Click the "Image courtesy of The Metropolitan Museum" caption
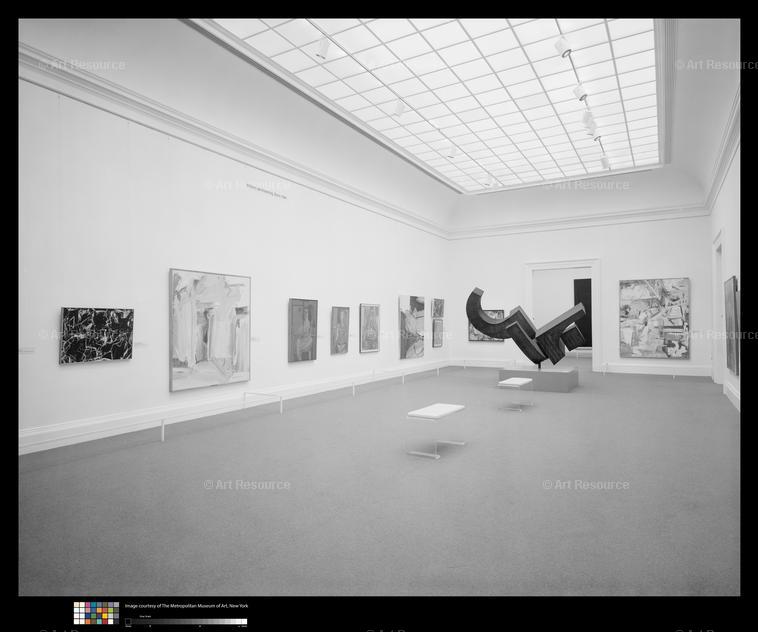The width and height of the screenshot is (758, 632). click(186, 605)
